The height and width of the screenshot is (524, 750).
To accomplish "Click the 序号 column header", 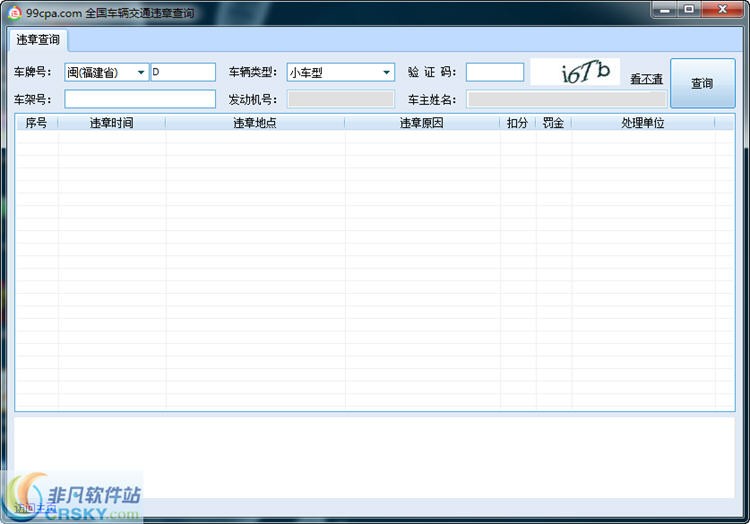I will [x=36, y=123].
